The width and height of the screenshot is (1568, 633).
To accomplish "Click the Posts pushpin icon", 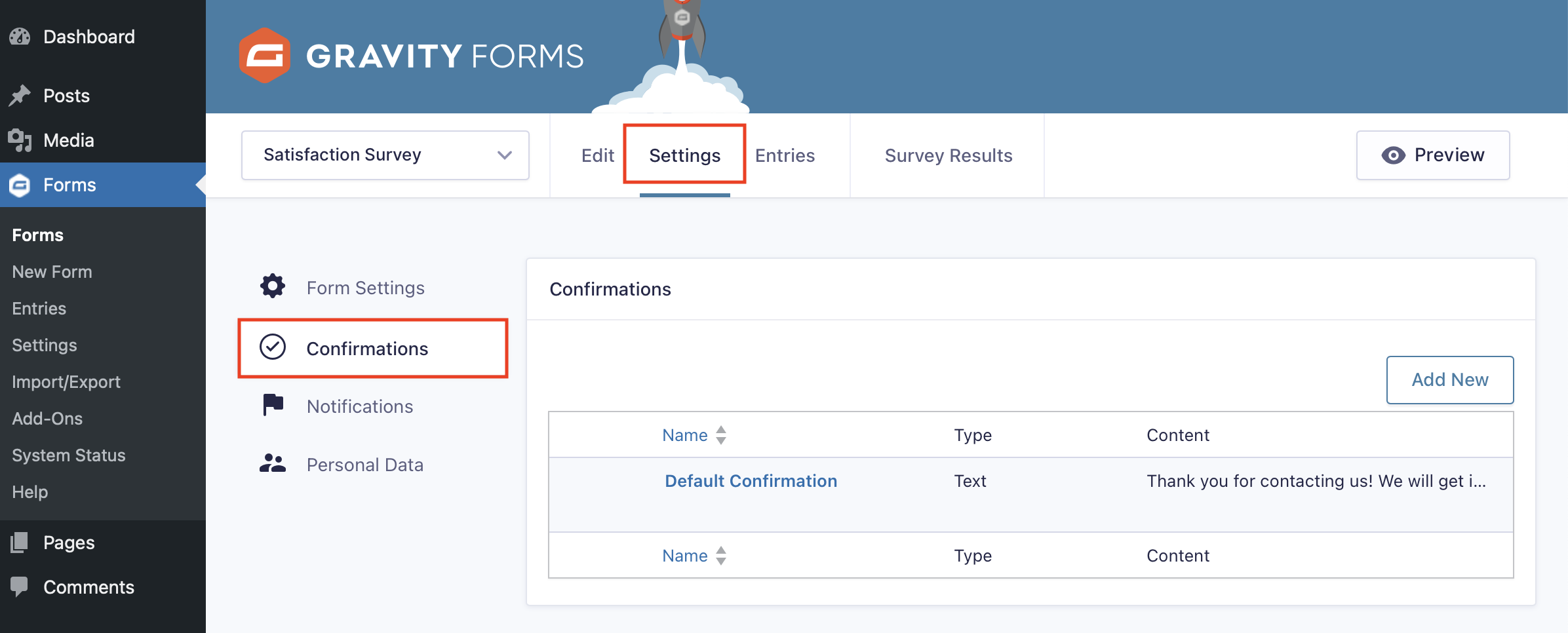I will click(x=20, y=96).
